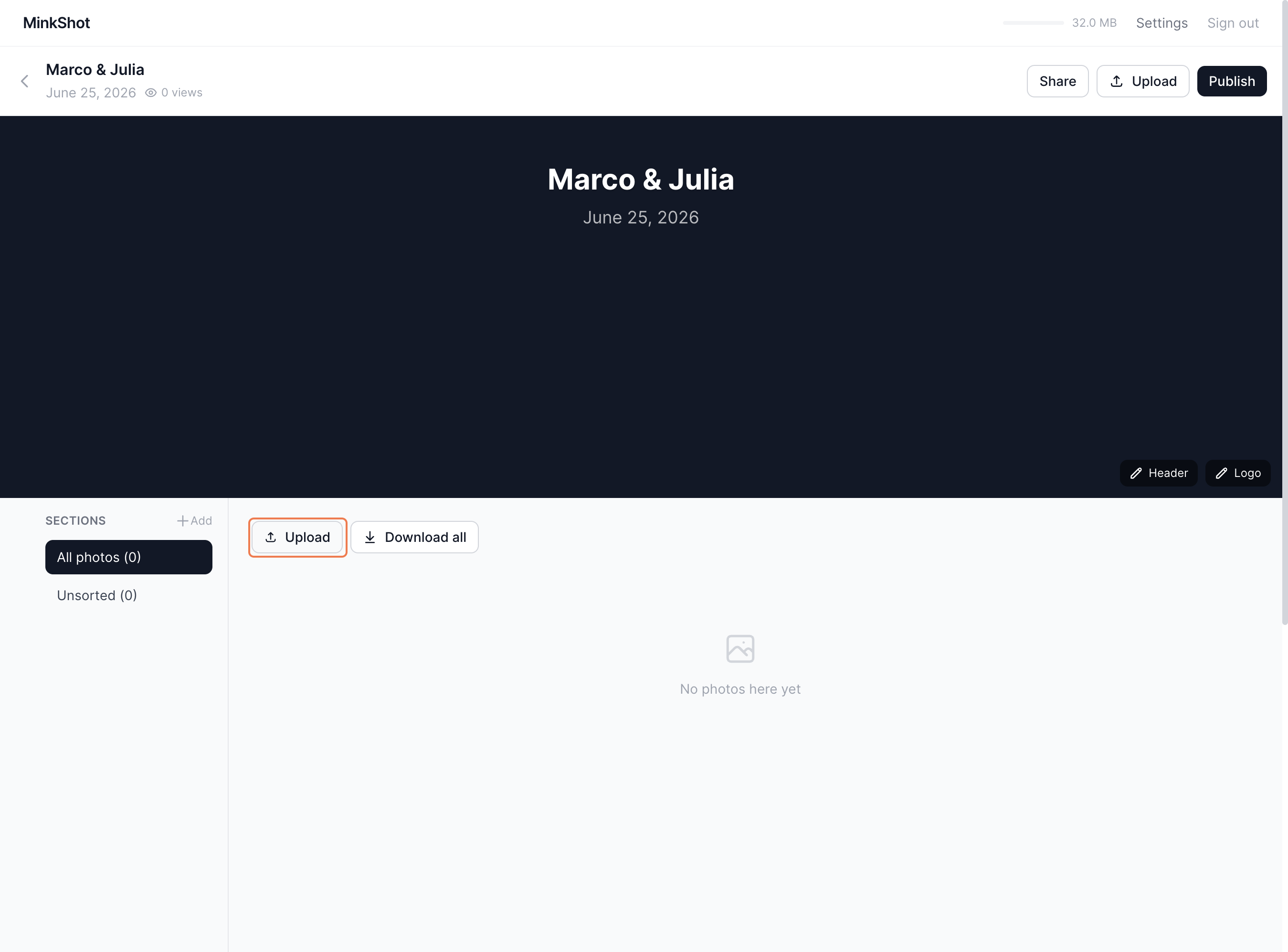
Task: Click the back arrow to leave the gallery
Action: 25,81
